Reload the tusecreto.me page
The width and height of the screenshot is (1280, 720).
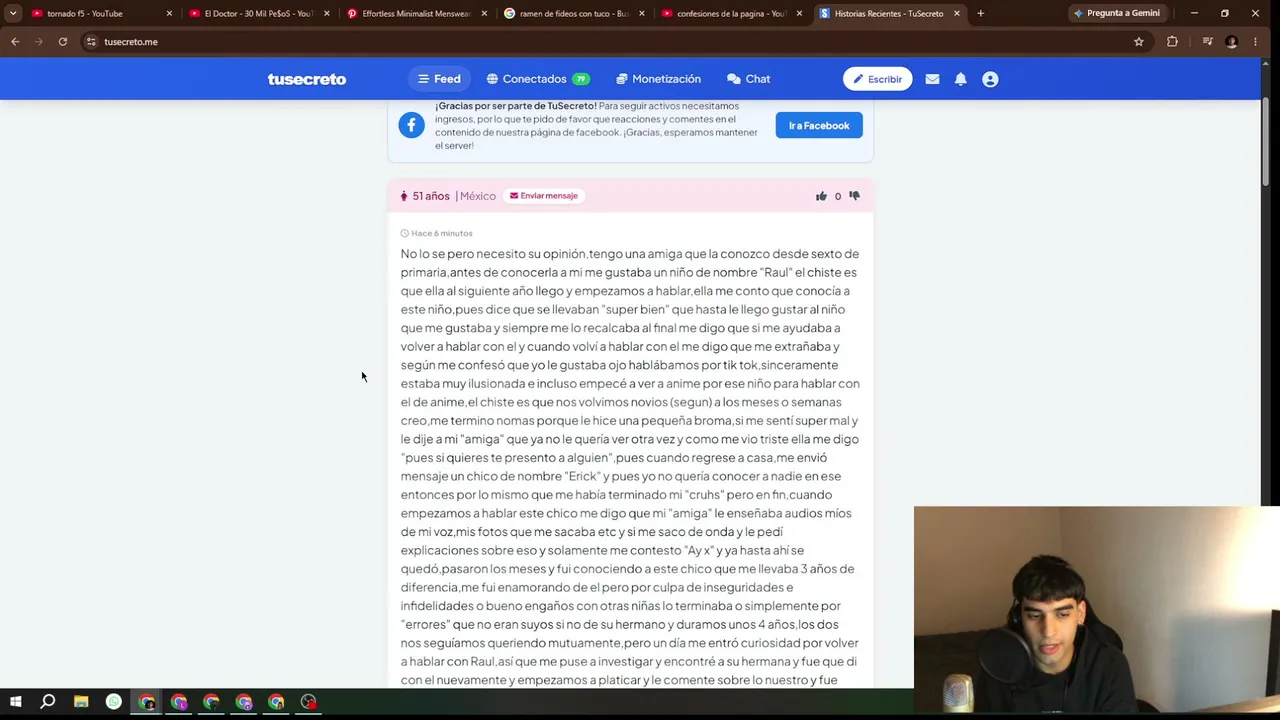point(62,42)
